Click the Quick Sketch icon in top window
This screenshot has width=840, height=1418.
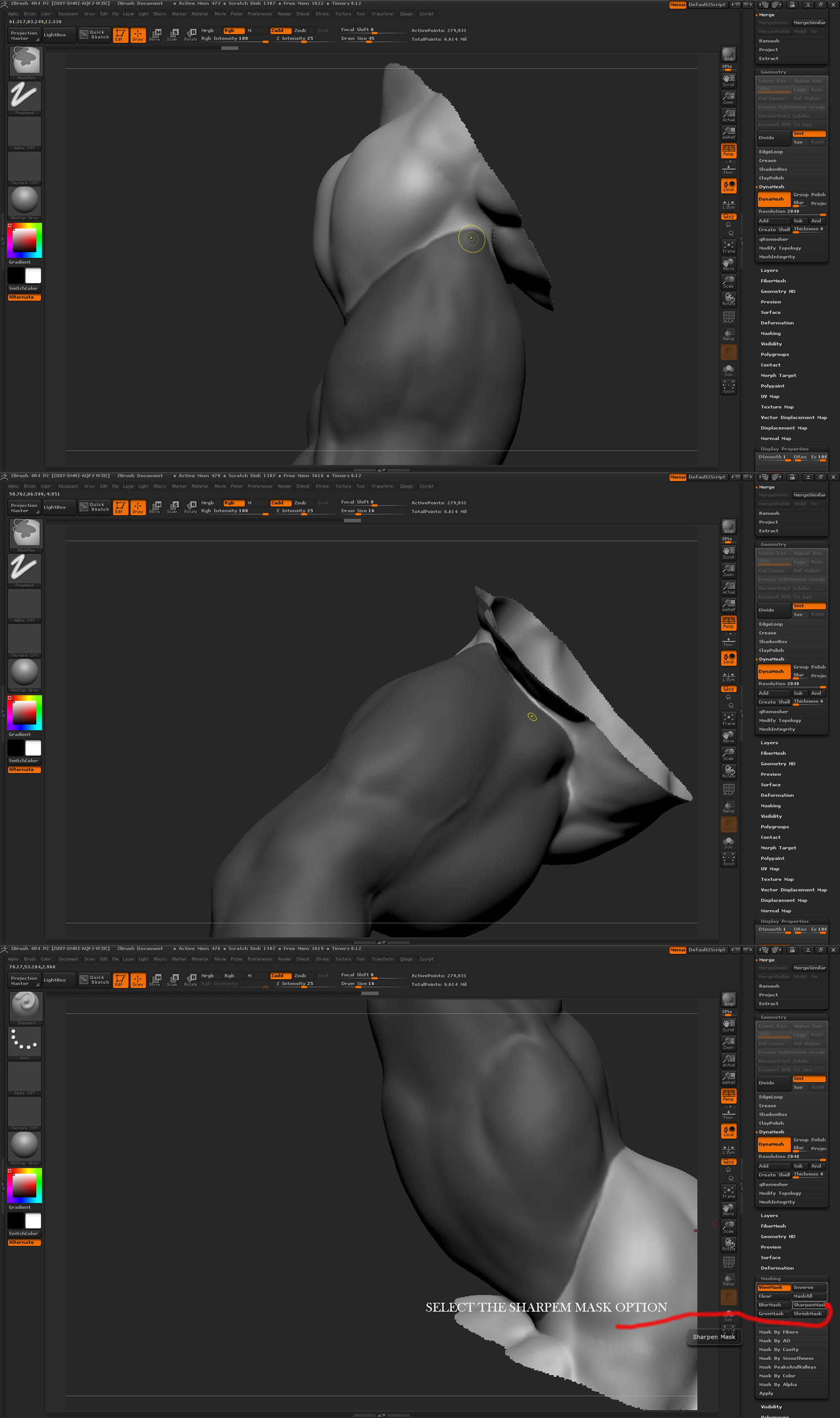[94, 35]
